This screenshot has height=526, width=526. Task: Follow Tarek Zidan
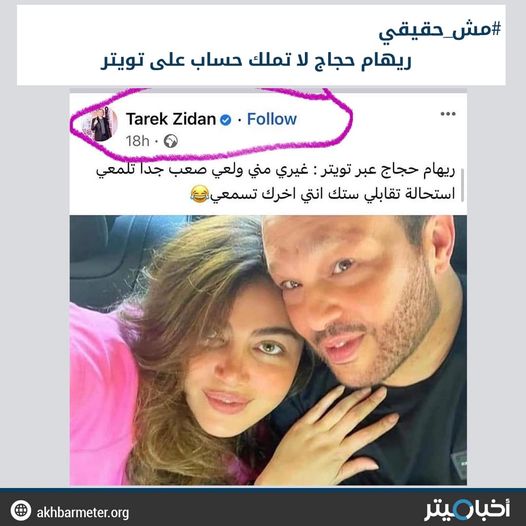[x=272, y=119]
